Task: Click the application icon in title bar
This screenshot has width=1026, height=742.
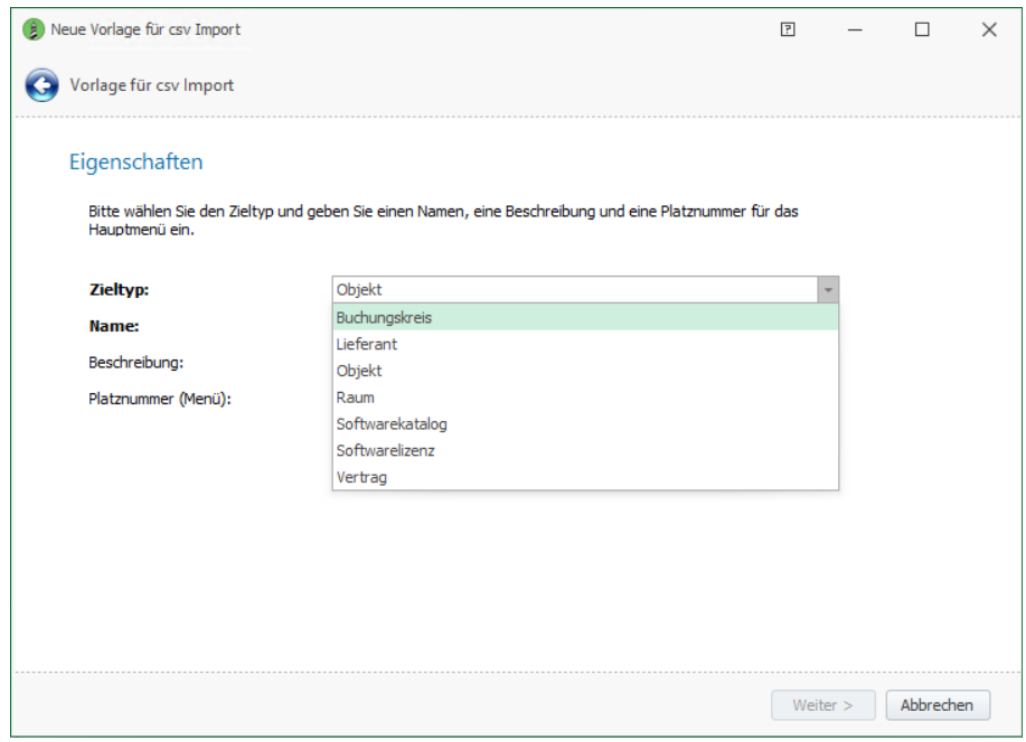Action: pyautogui.click(x=35, y=30)
